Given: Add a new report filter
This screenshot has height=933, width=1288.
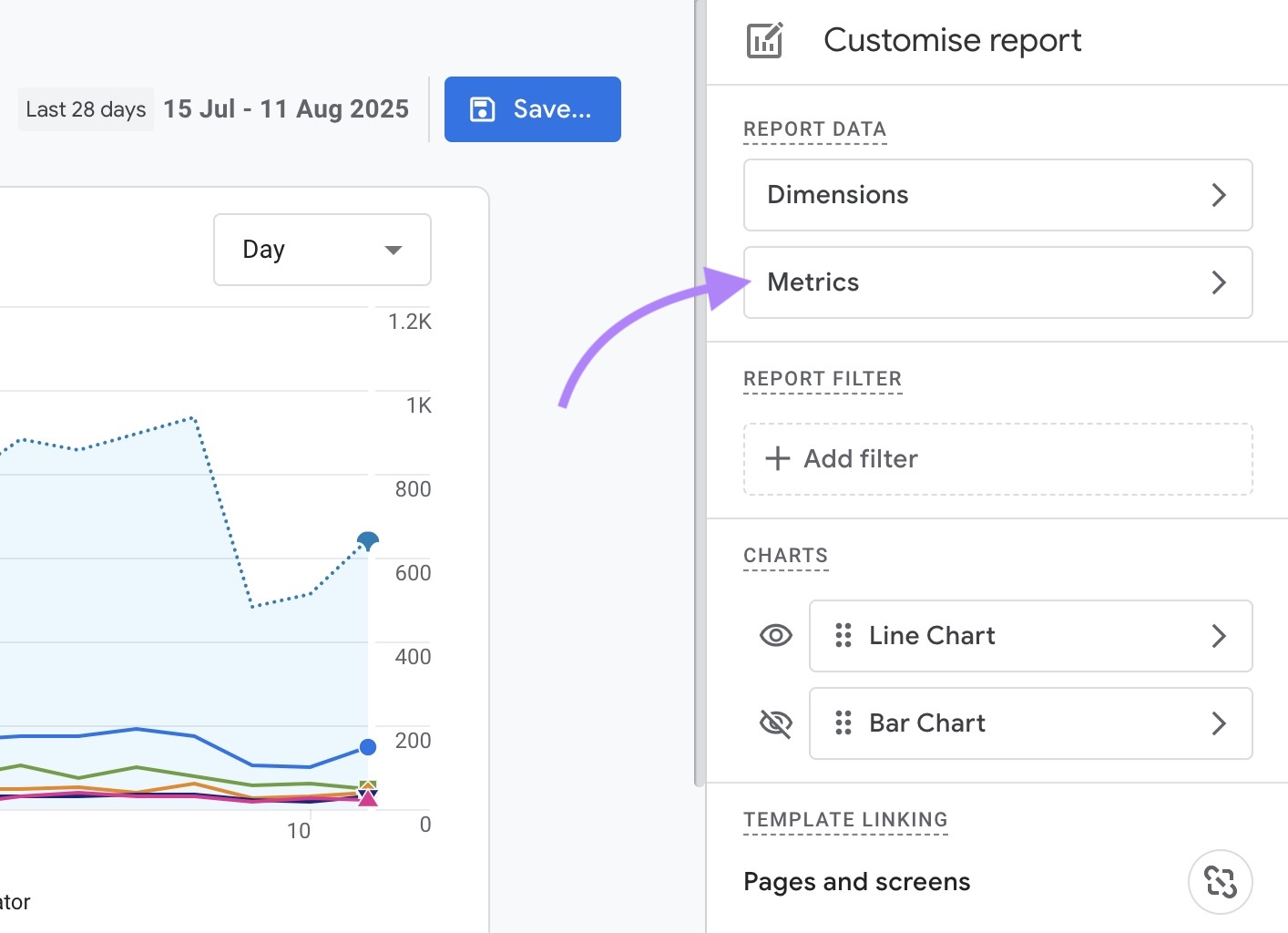Looking at the screenshot, I should pyautogui.click(x=997, y=458).
